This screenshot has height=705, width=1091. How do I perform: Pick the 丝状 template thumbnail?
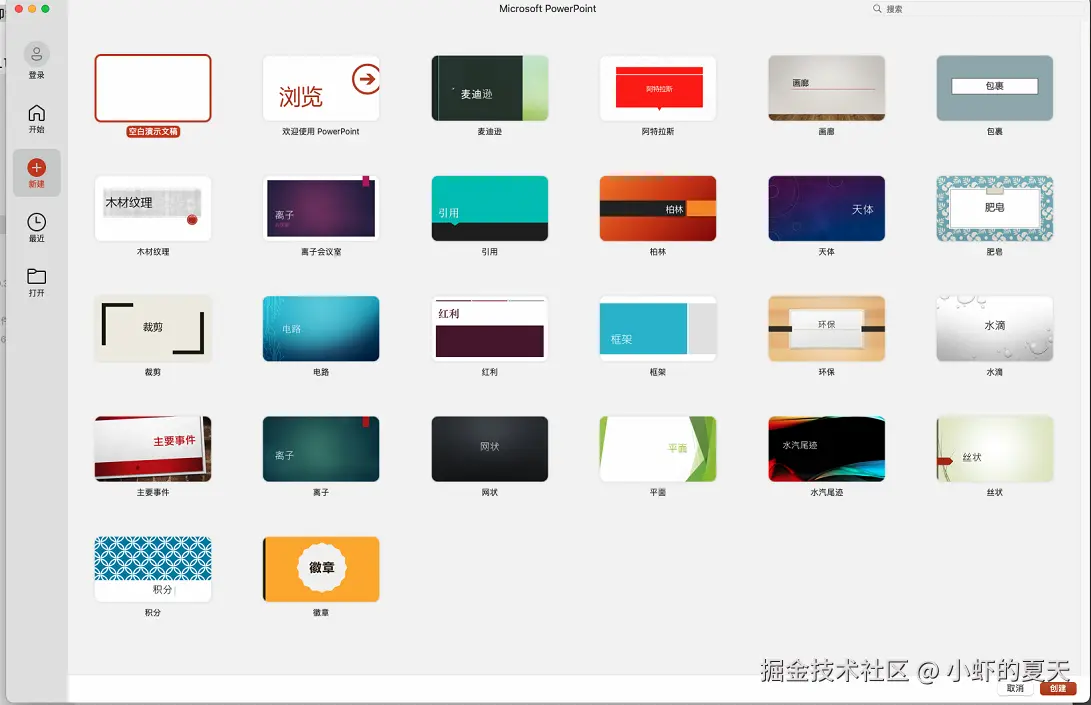[995, 449]
